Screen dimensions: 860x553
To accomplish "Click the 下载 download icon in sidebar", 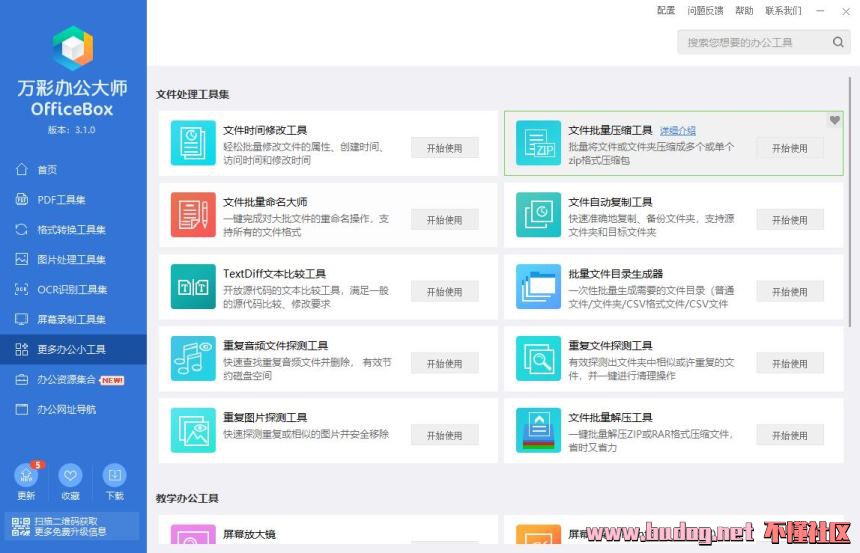I will tap(115, 475).
